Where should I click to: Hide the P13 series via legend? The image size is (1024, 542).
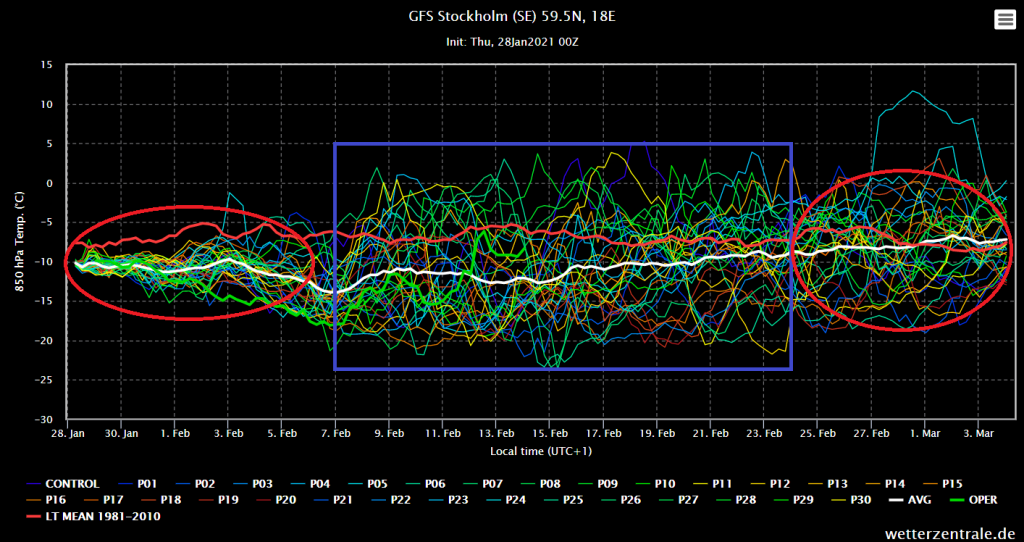(x=826, y=484)
